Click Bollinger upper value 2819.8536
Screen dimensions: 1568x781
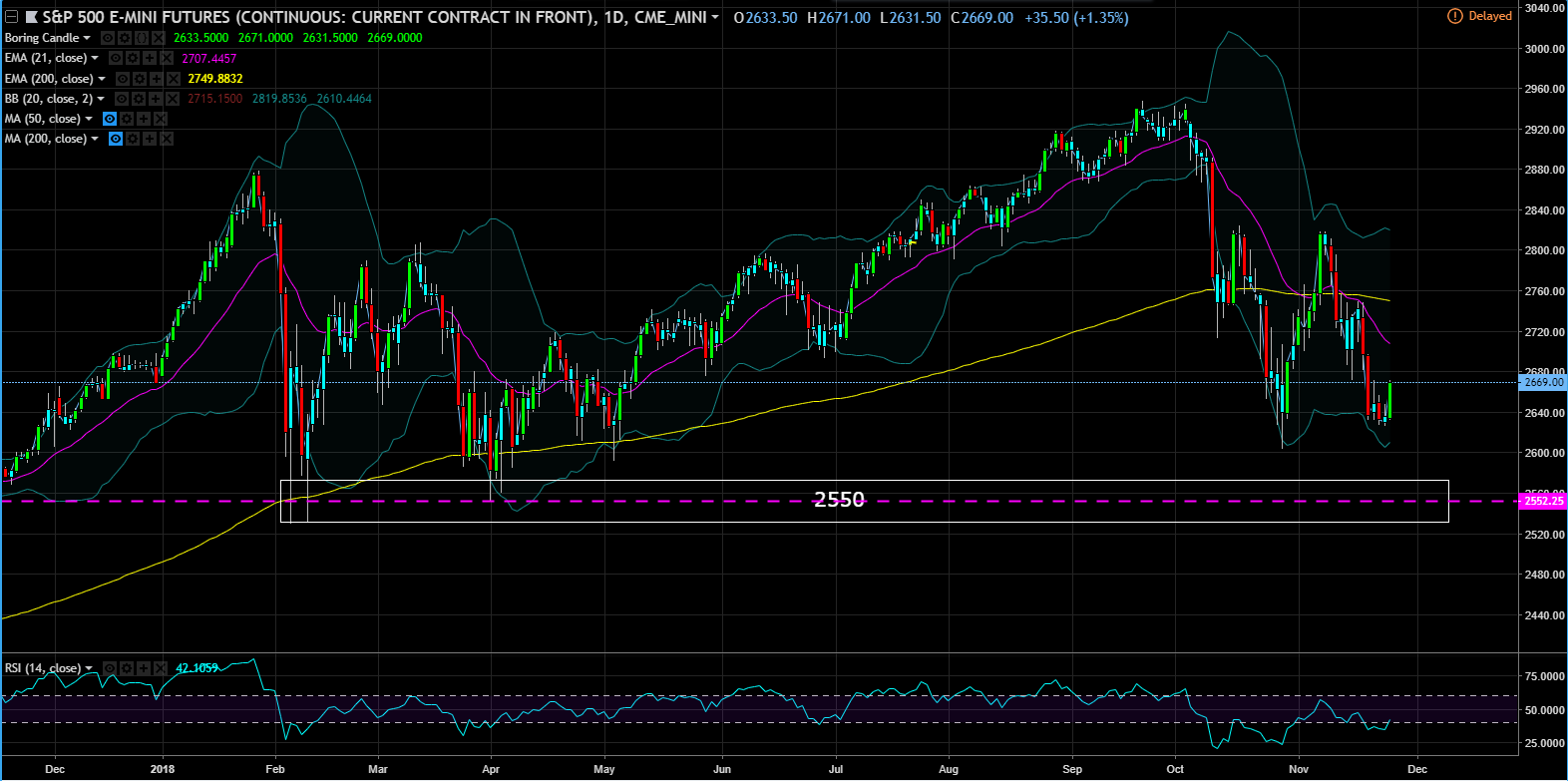[279, 99]
